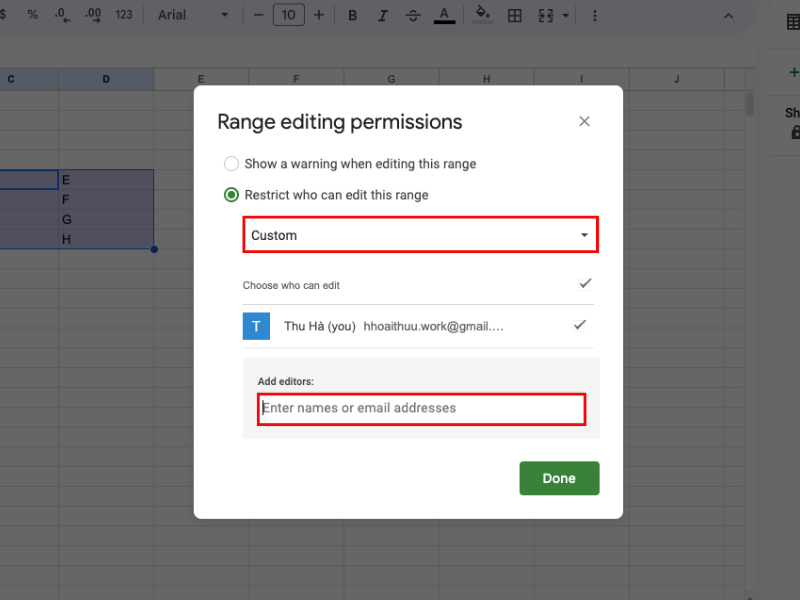Open the borders tool
Screen dimensions: 800x600
514,16
